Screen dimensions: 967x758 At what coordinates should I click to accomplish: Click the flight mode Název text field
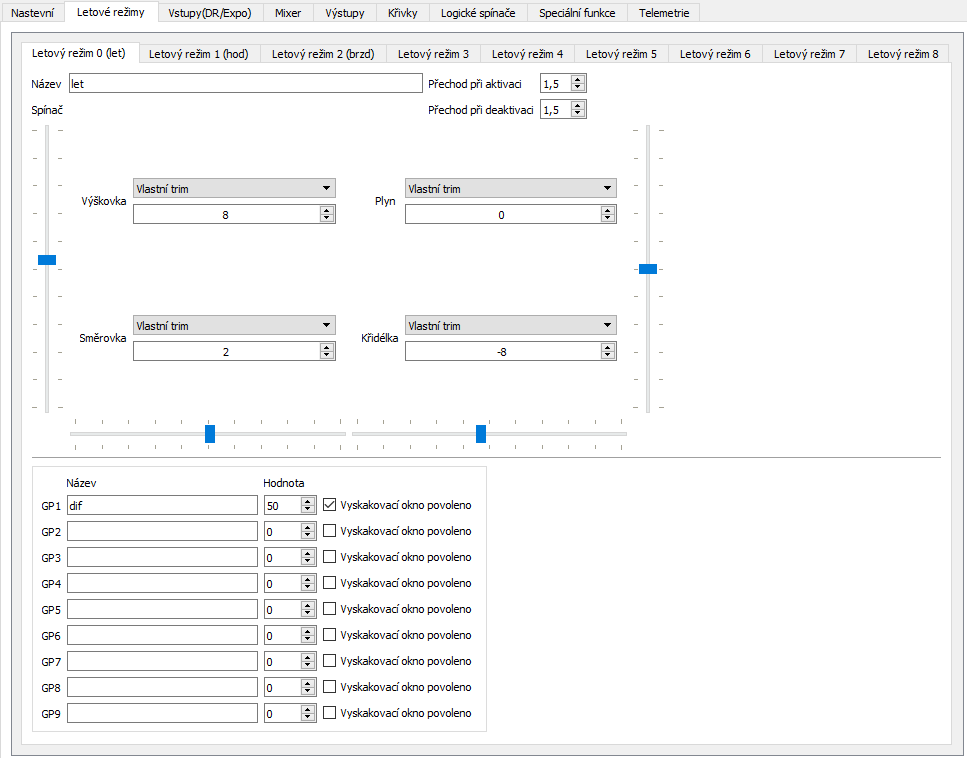(x=245, y=84)
